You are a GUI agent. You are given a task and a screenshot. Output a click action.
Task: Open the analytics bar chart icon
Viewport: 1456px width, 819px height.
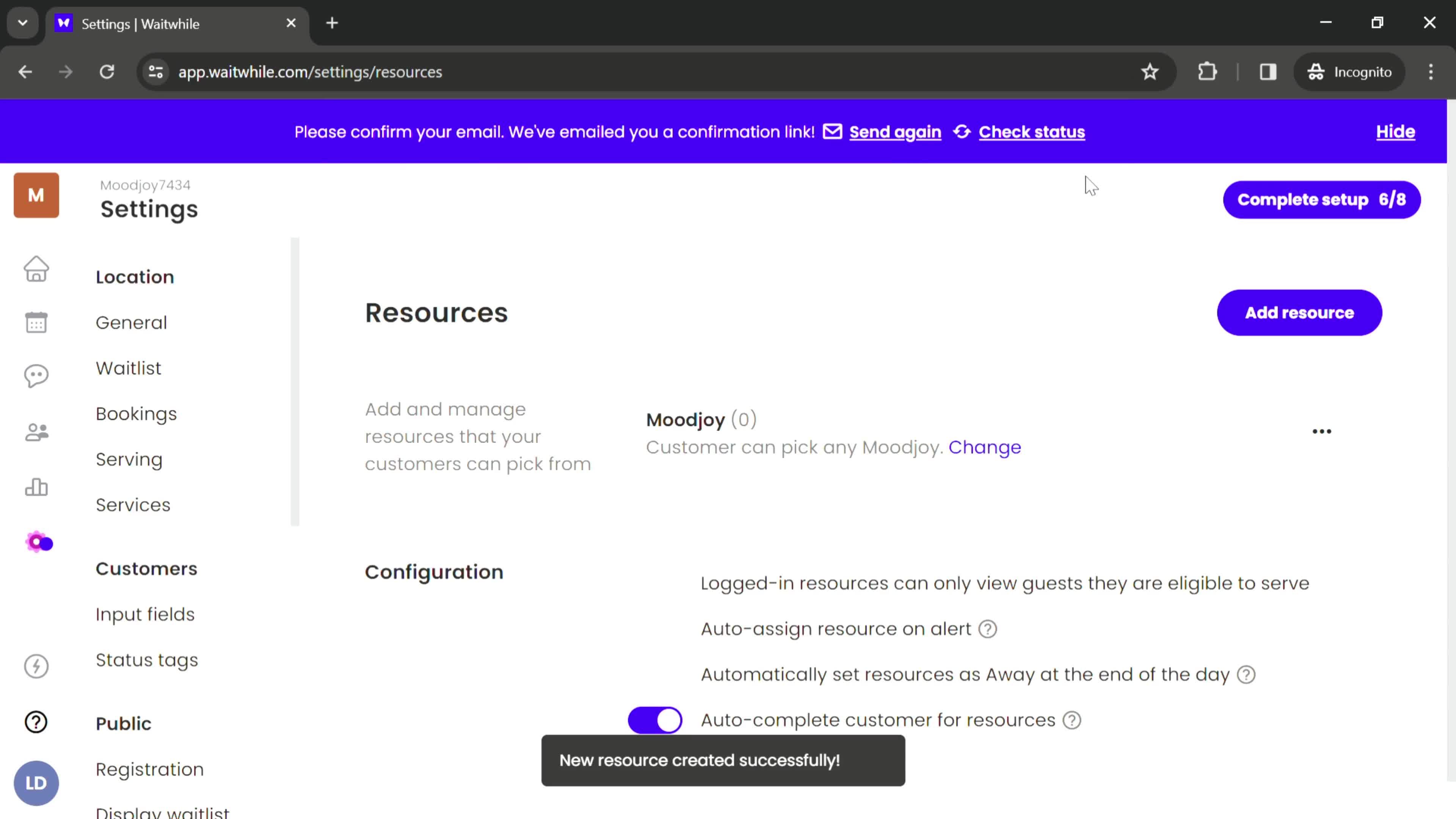(36, 486)
